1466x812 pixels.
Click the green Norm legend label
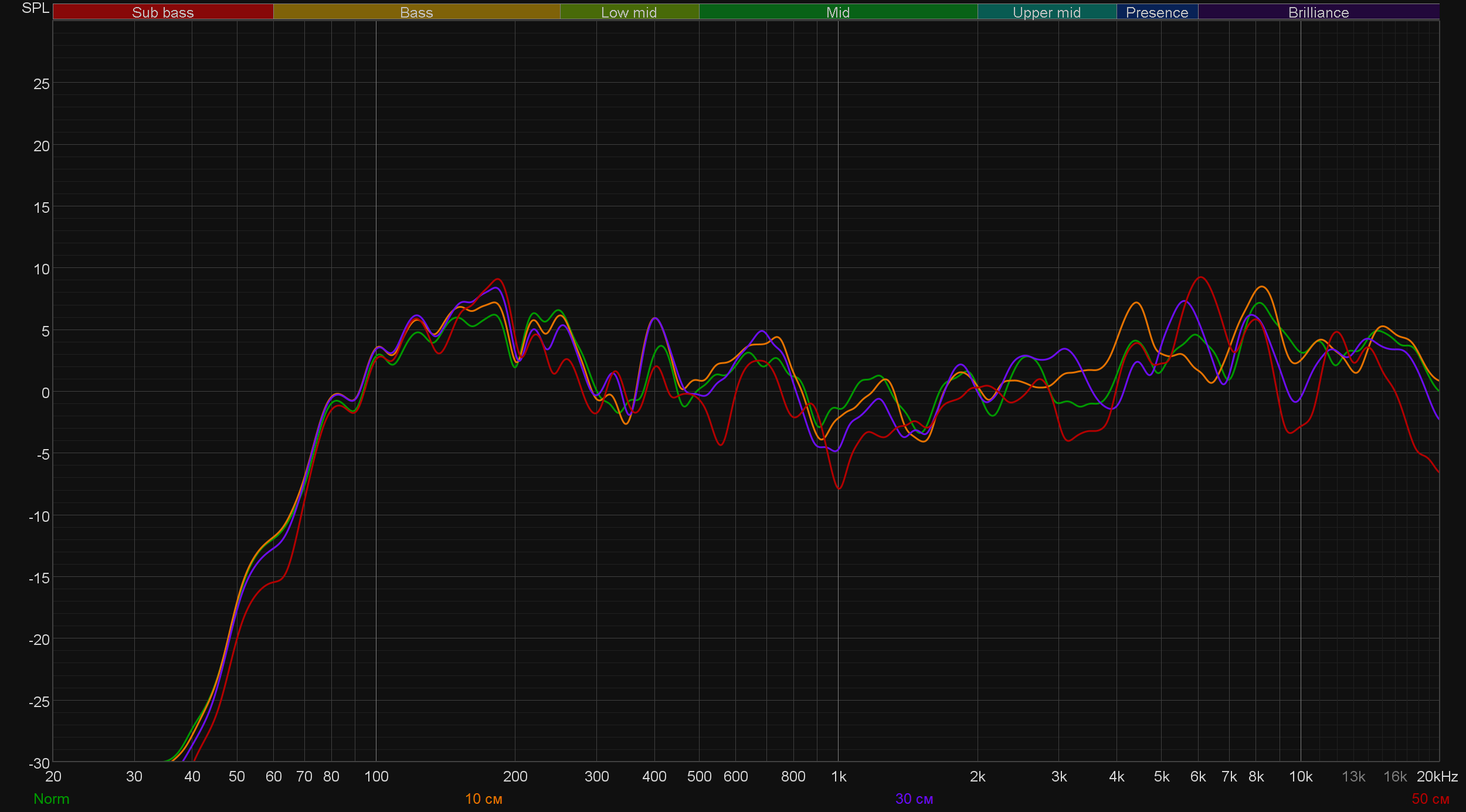(52, 799)
